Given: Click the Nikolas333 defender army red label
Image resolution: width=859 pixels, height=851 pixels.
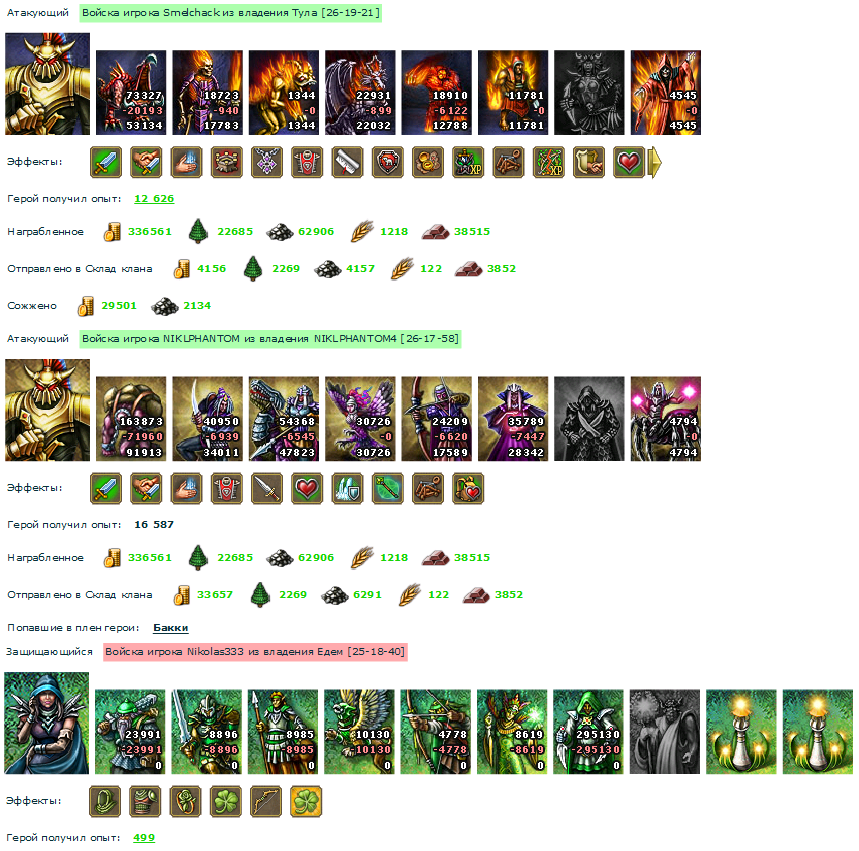Looking at the screenshot, I should (x=255, y=652).
